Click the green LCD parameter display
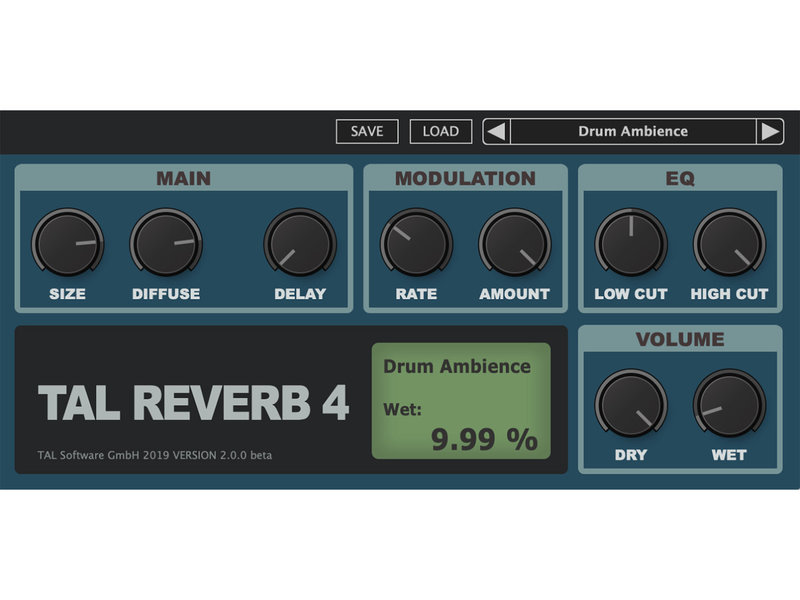The width and height of the screenshot is (800, 600). click(461, 401)
